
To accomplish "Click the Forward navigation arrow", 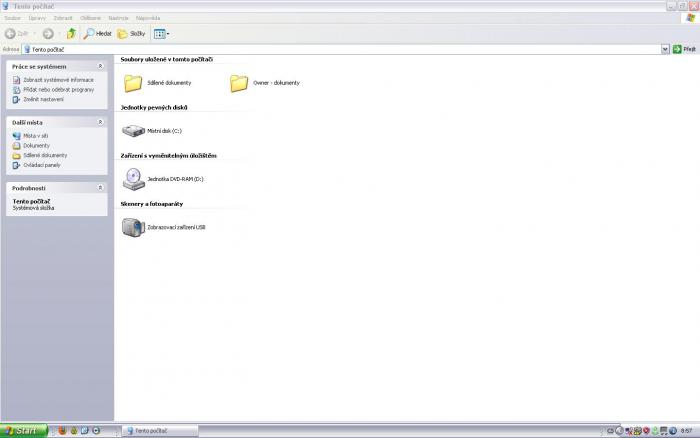I will (x=48, y=33).
